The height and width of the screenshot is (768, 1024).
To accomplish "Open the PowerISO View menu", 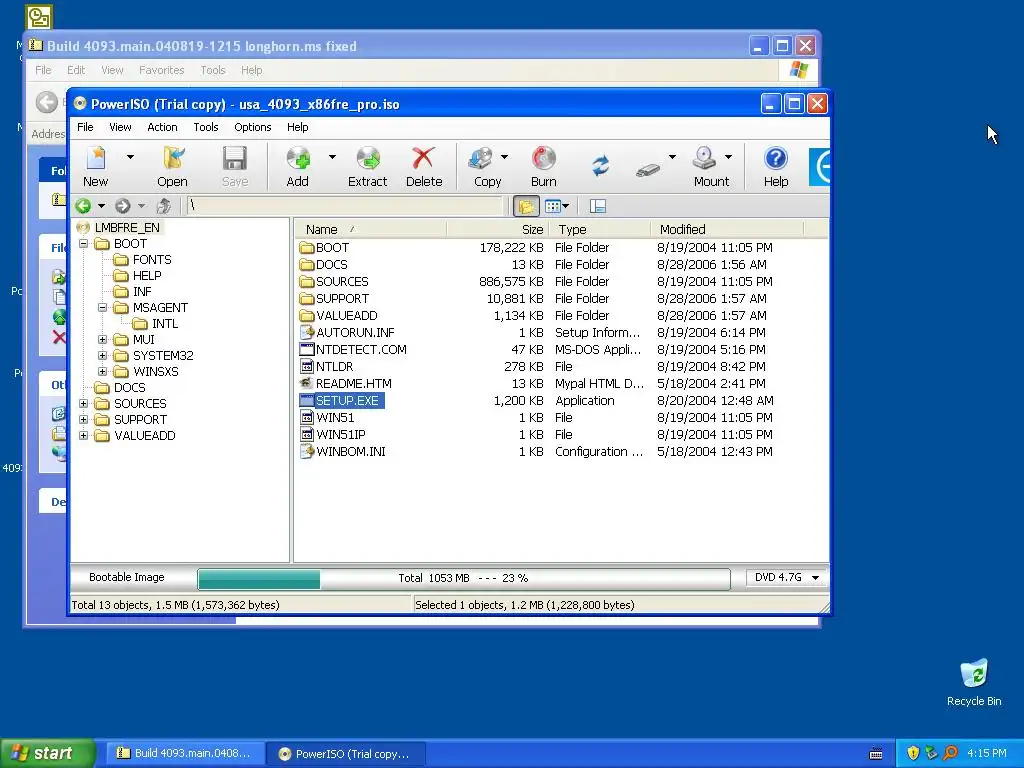I will pyautogui.click(x=120, y=127).
